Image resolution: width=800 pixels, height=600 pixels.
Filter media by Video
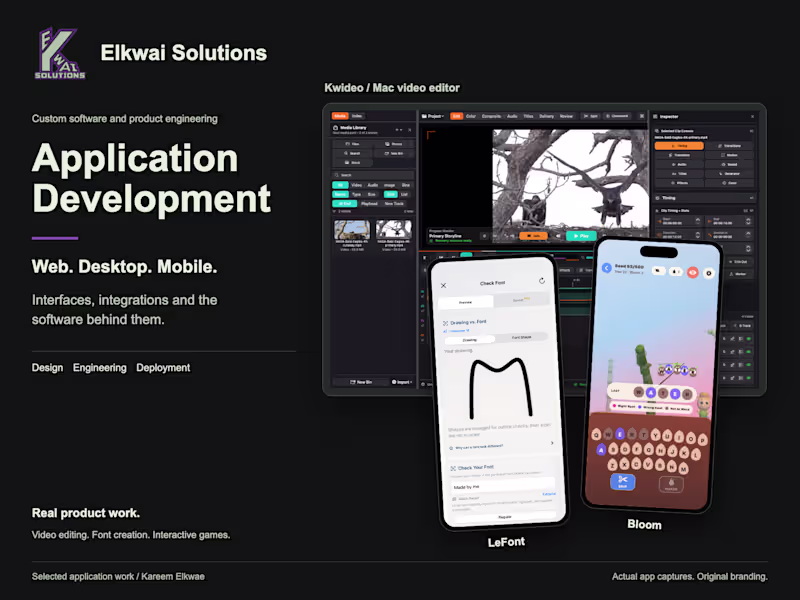click(357, 185)
